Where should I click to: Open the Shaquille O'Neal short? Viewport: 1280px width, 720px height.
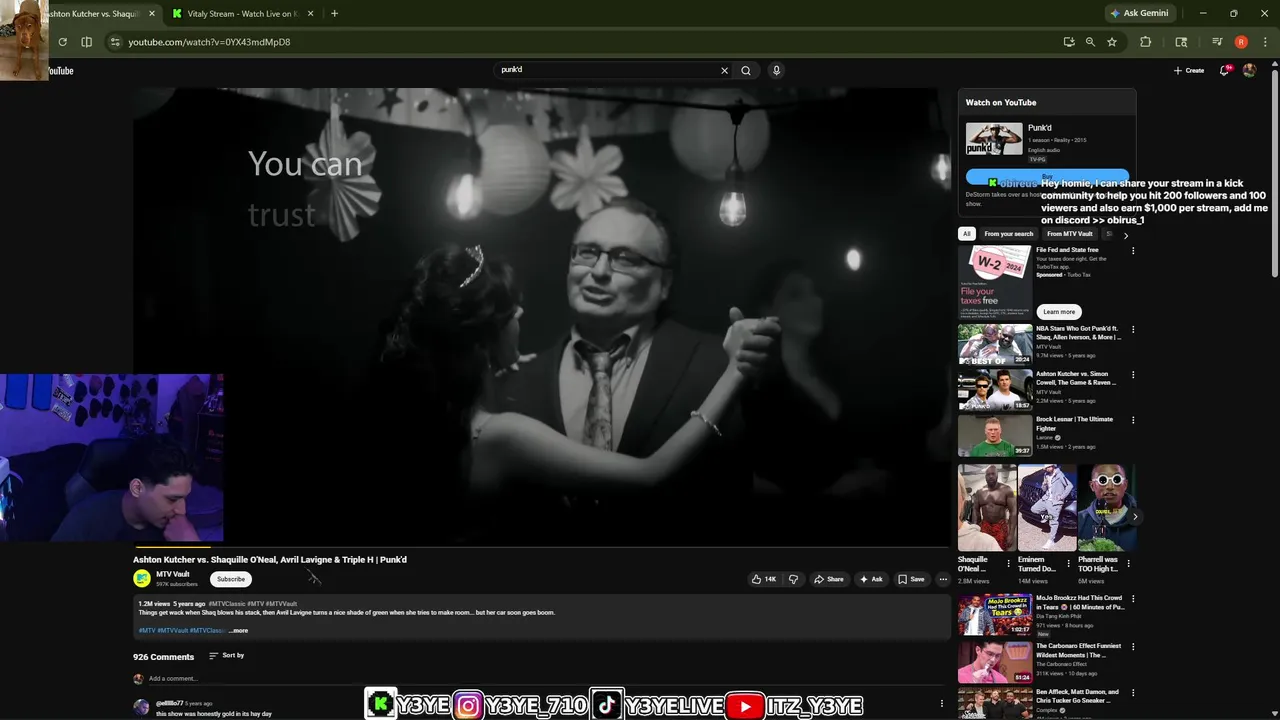[x=986, y=508]
